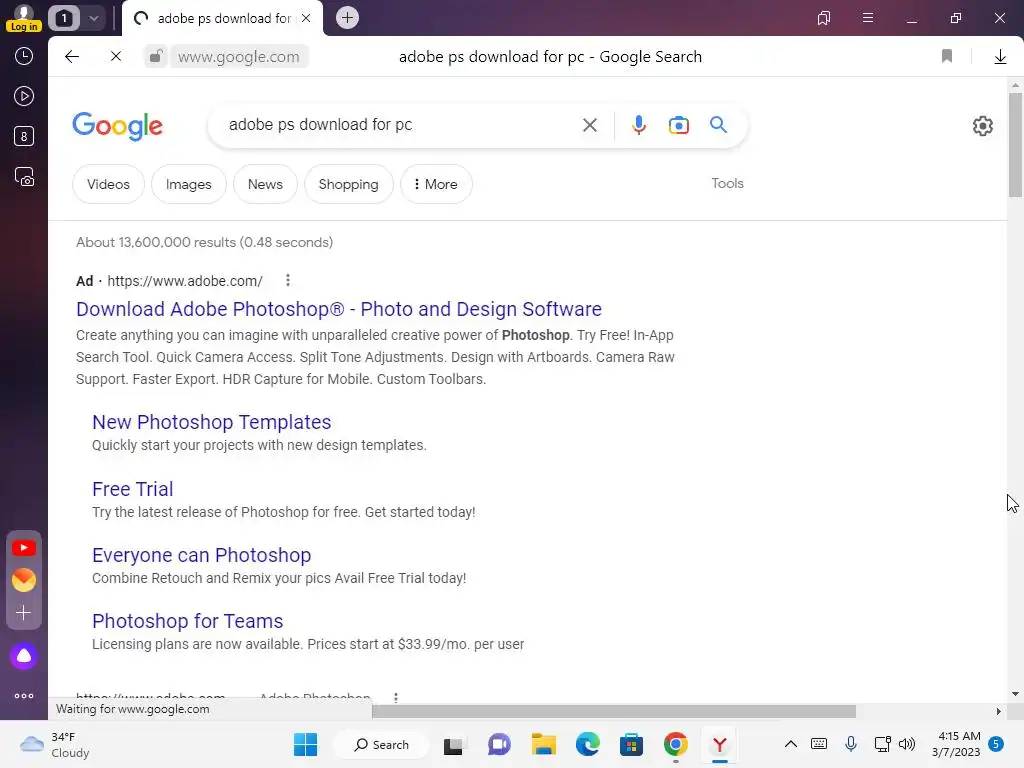The width and height of the screenshot is (1024, 768).
Task: Add a new sidebar shortcut
Action: click(x=24, y=613)
